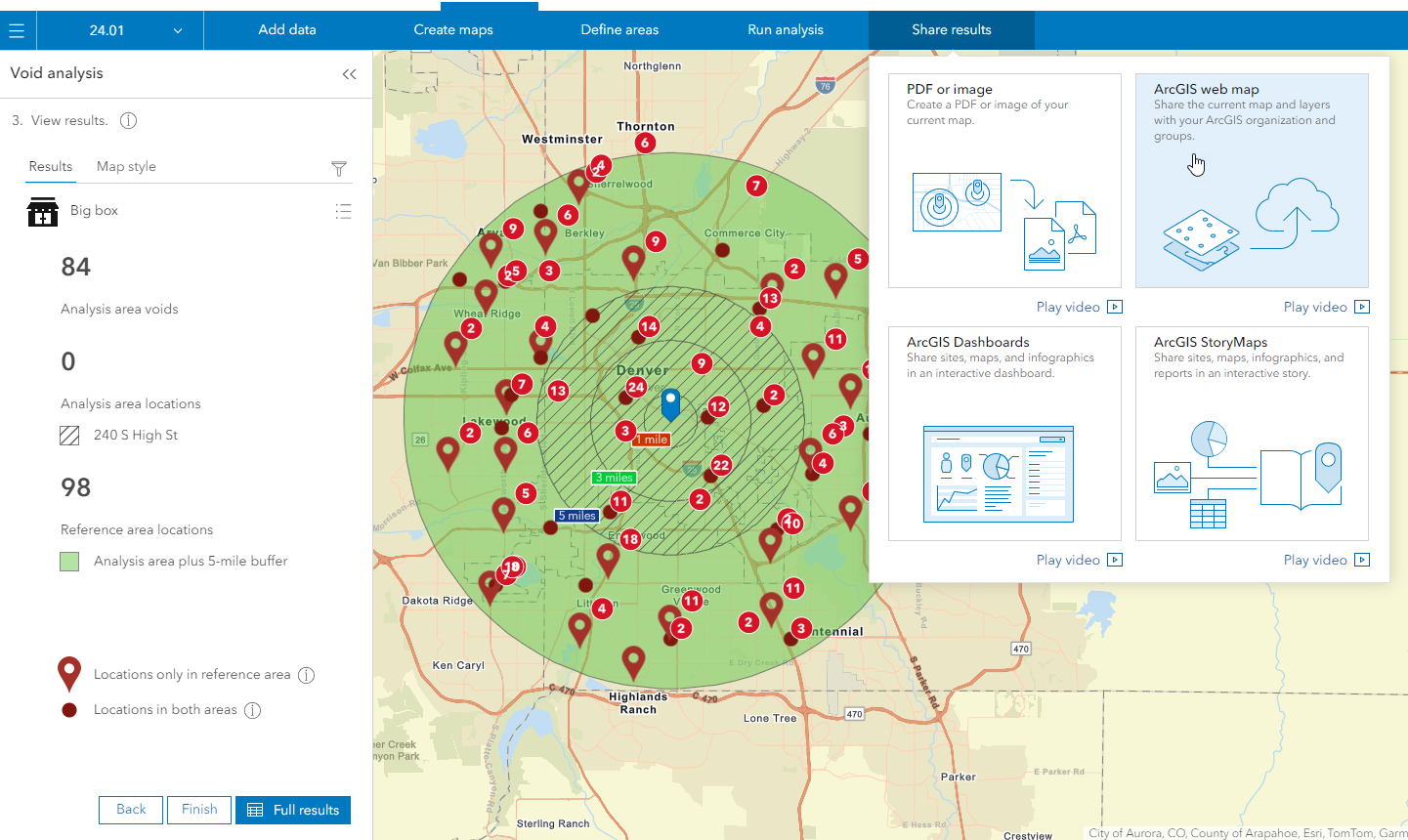The image size is (1408, 840).
Task: Click the table icon on the Full results button
Action: tap(256, 810)
